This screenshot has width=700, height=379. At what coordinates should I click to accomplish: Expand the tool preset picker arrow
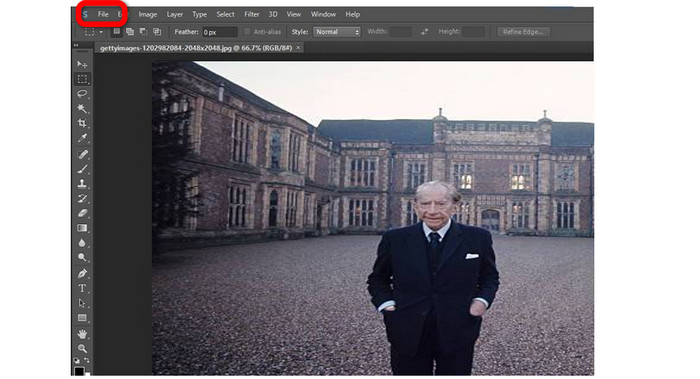[101, 32]
